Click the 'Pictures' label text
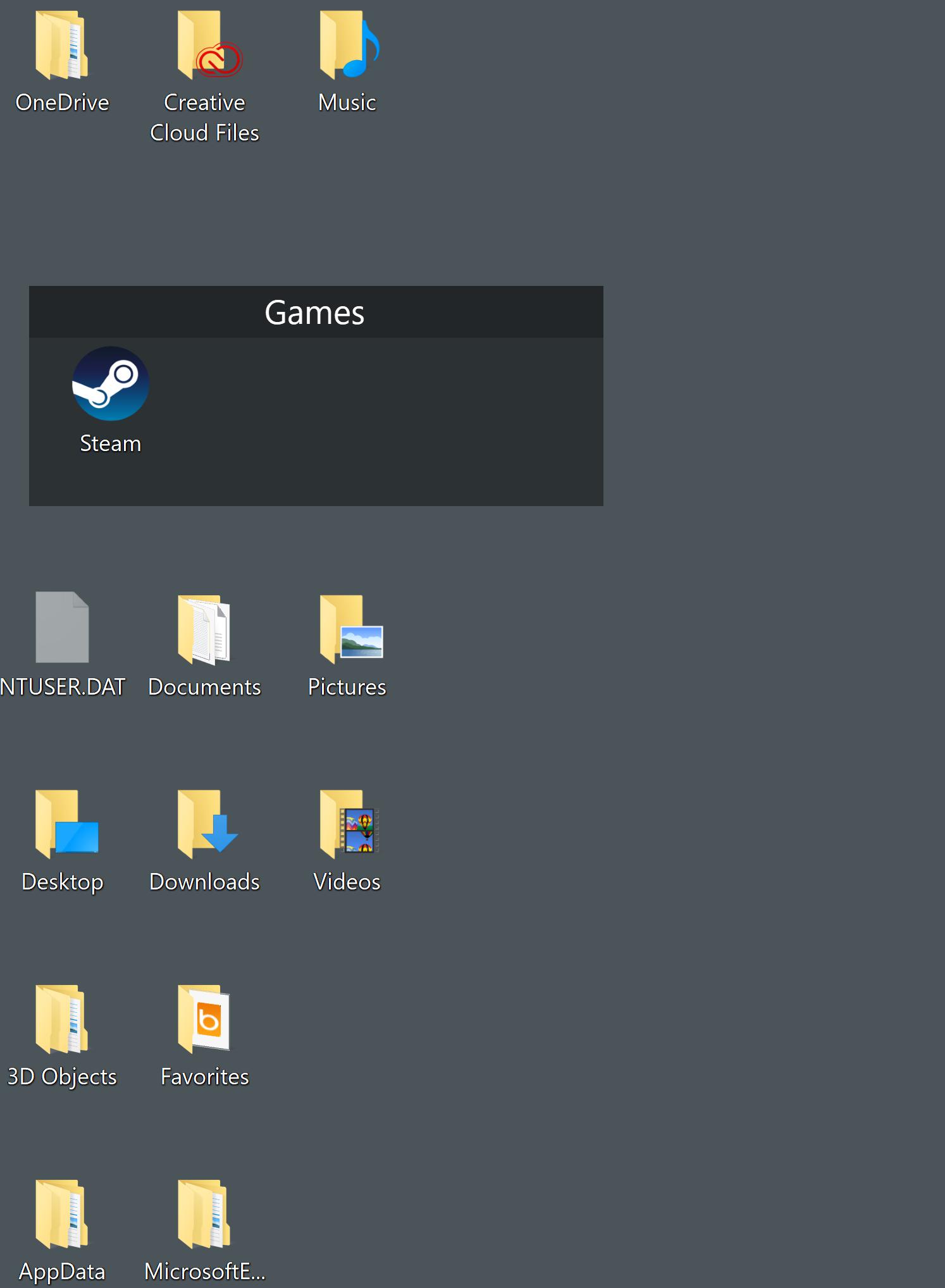Screen dimensions: 945x1288 [347, 687]
